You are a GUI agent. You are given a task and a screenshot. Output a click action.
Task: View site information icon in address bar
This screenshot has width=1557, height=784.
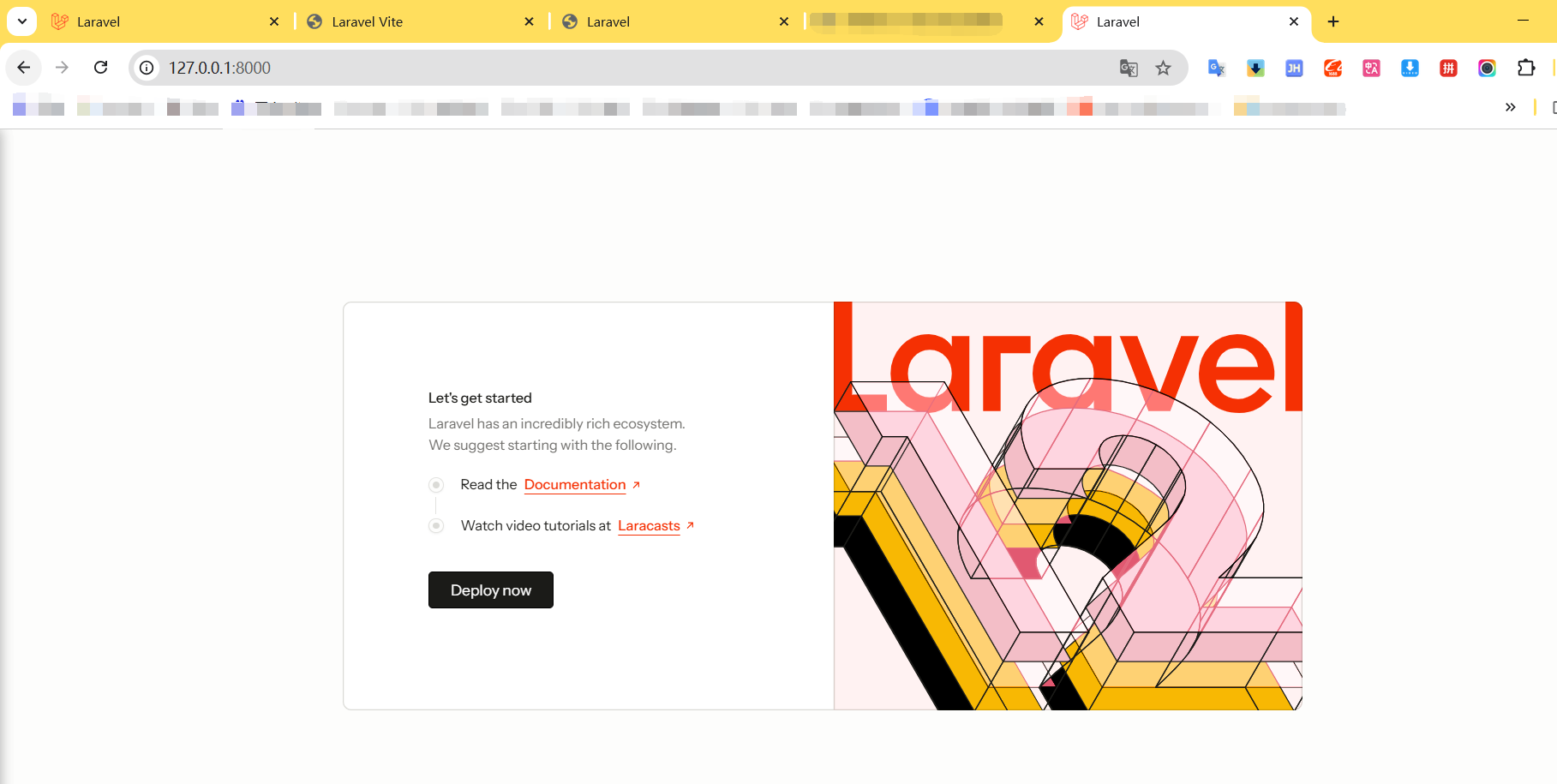tap(147, 68)
